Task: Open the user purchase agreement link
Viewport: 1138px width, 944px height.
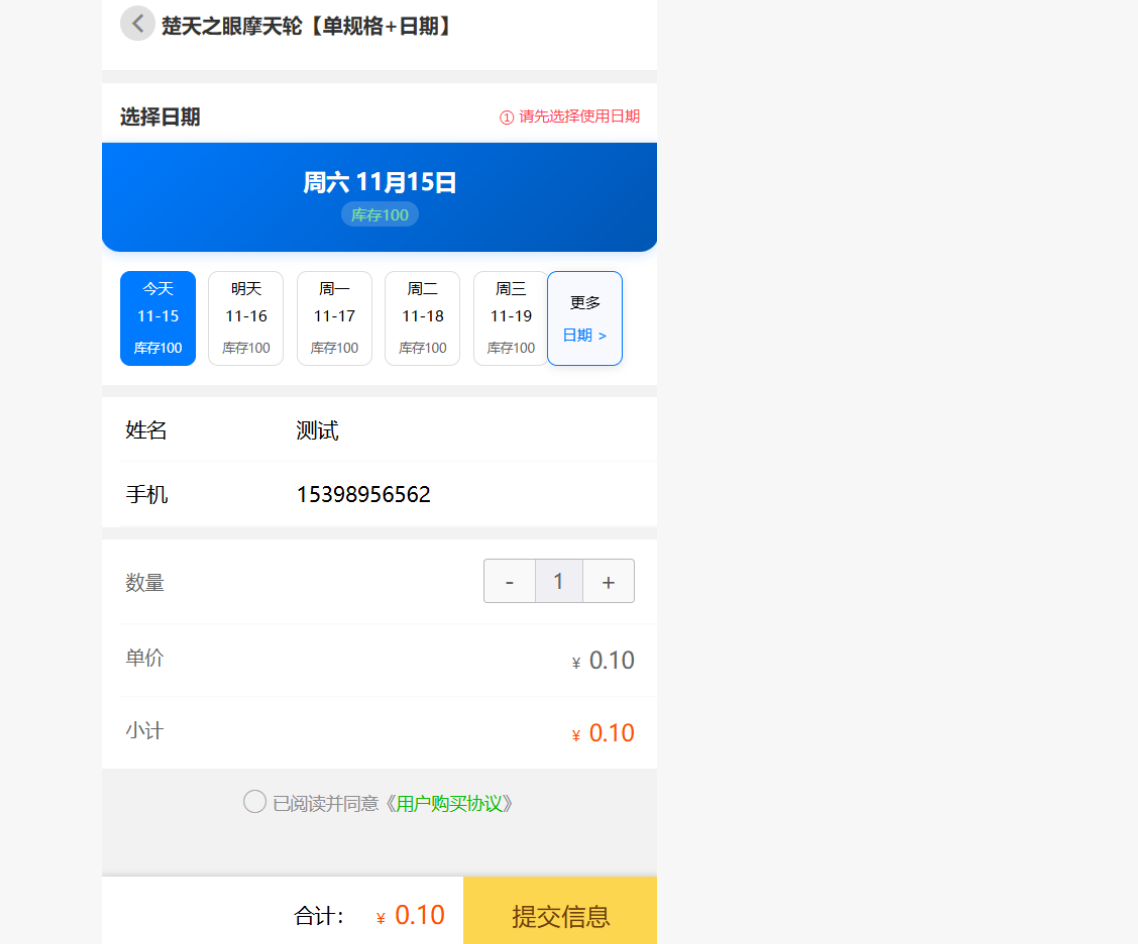Action: (x=449, y=804)
